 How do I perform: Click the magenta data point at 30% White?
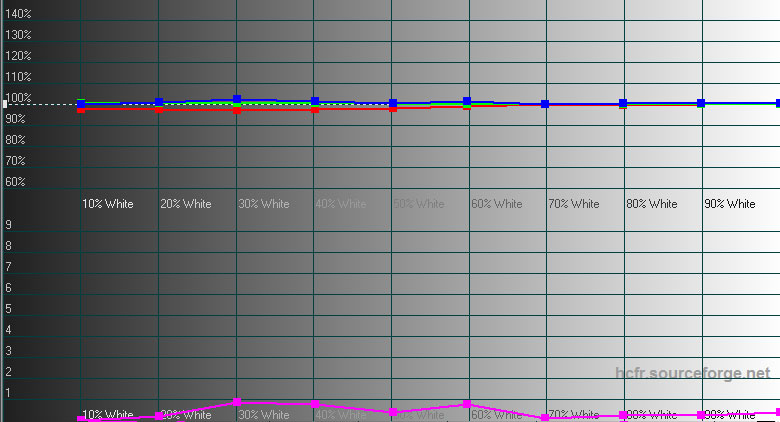237,402
